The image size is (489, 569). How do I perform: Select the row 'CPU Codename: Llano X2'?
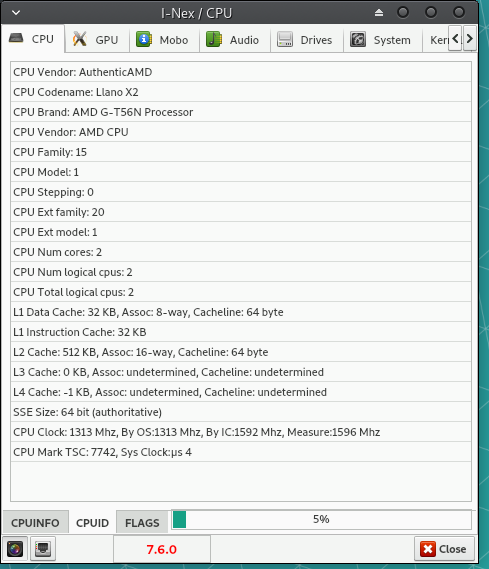tap(241, 92)
